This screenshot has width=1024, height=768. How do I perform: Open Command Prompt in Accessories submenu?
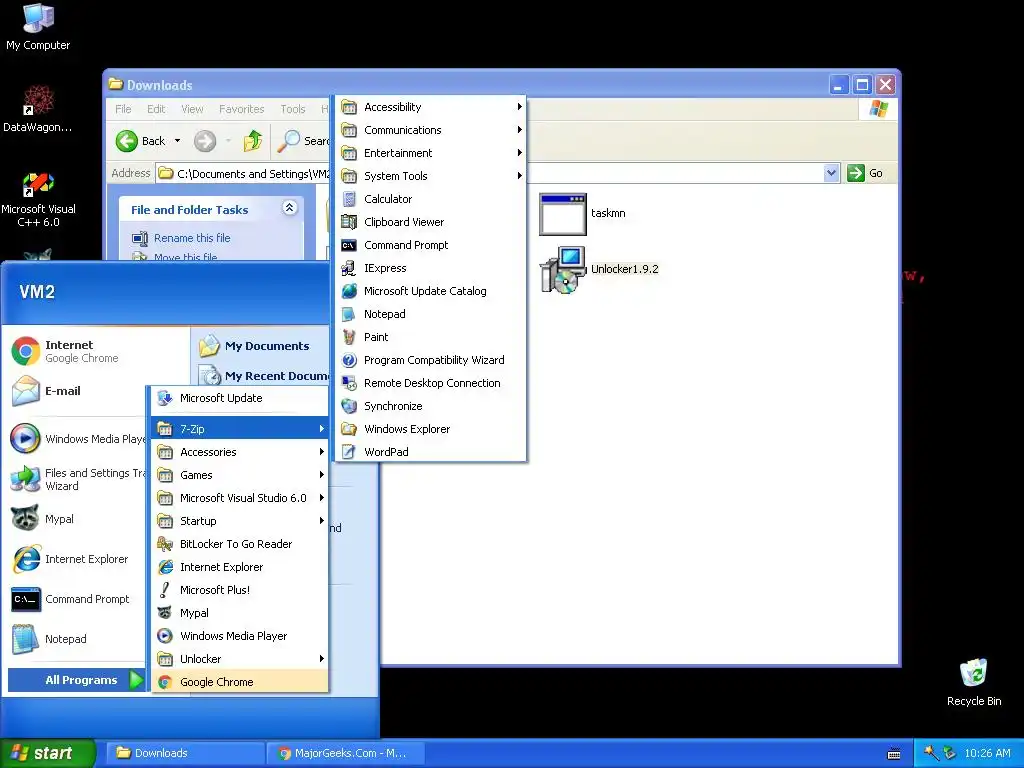point(430,245)
